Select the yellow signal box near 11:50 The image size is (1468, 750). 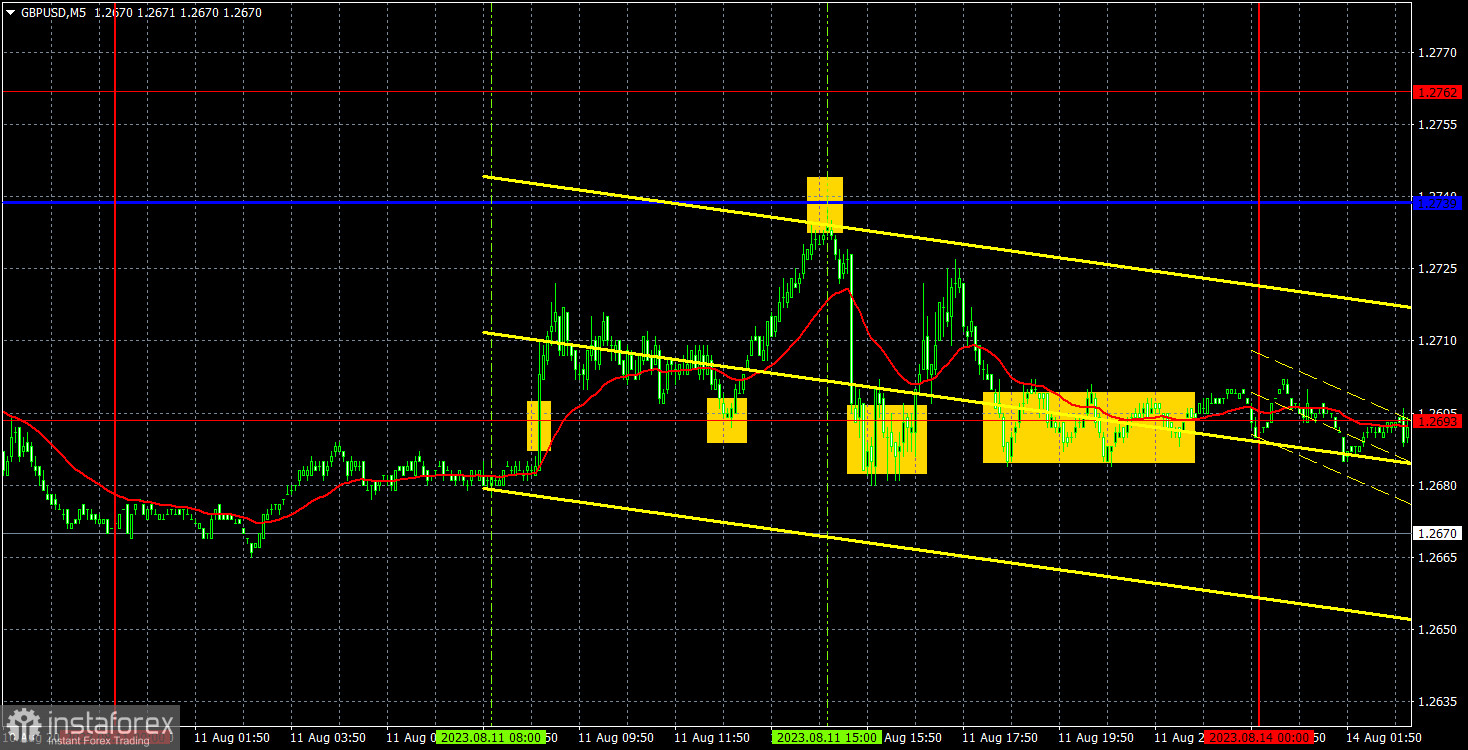(x=727, y=420)
